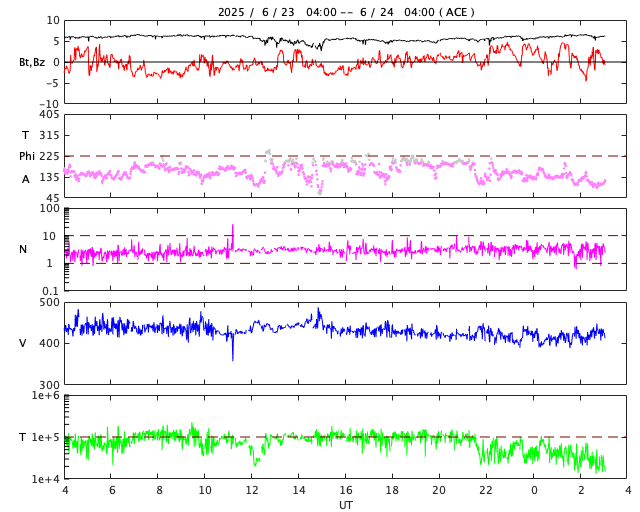The height and width of the screenshot is (512, 640).
Task: Select the "N" density axis label
Action: 23,249
